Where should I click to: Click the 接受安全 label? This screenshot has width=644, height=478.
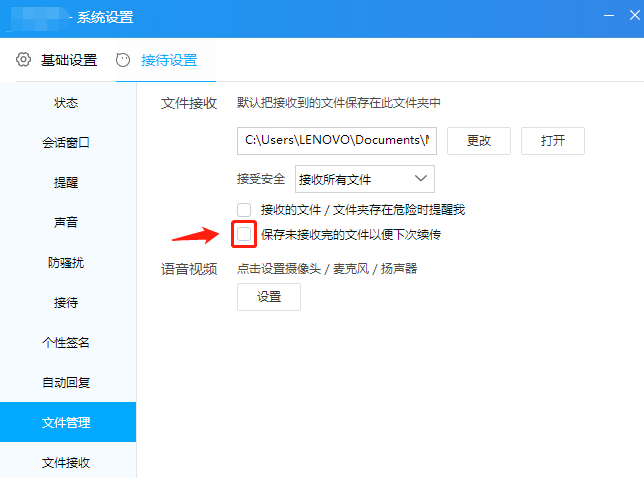pos(261,179)
